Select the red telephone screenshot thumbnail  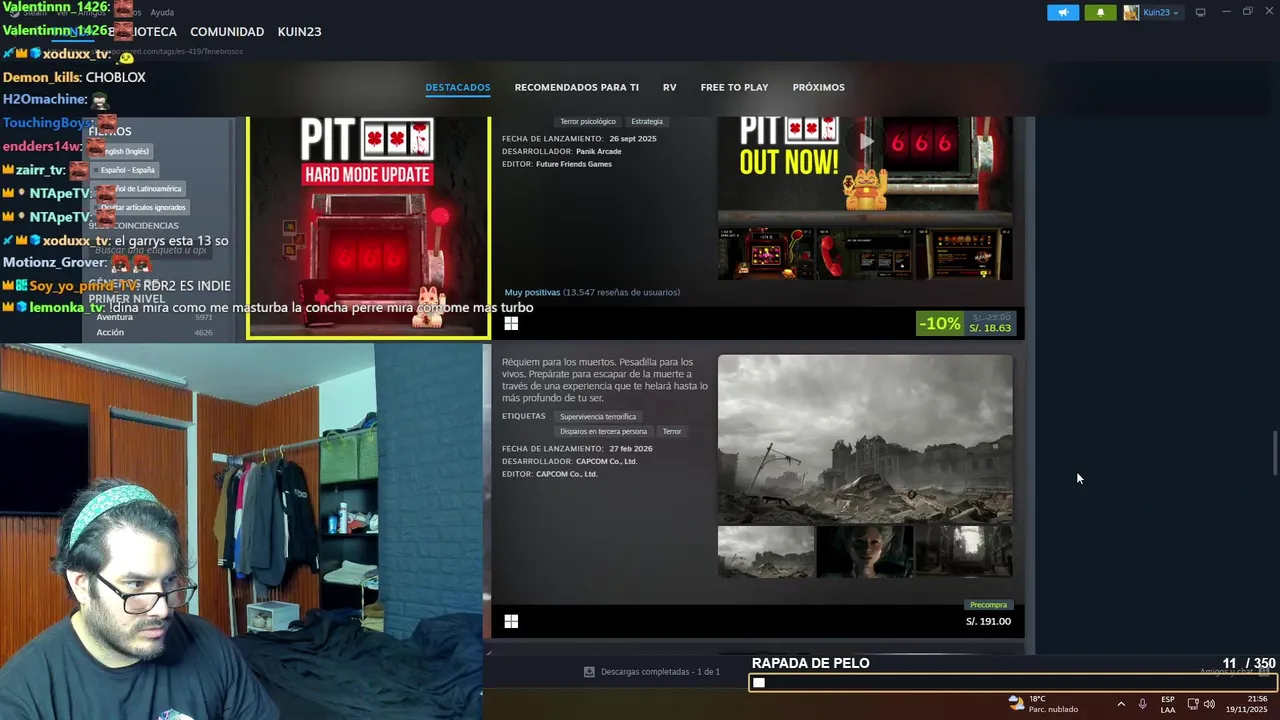[865, 254]
